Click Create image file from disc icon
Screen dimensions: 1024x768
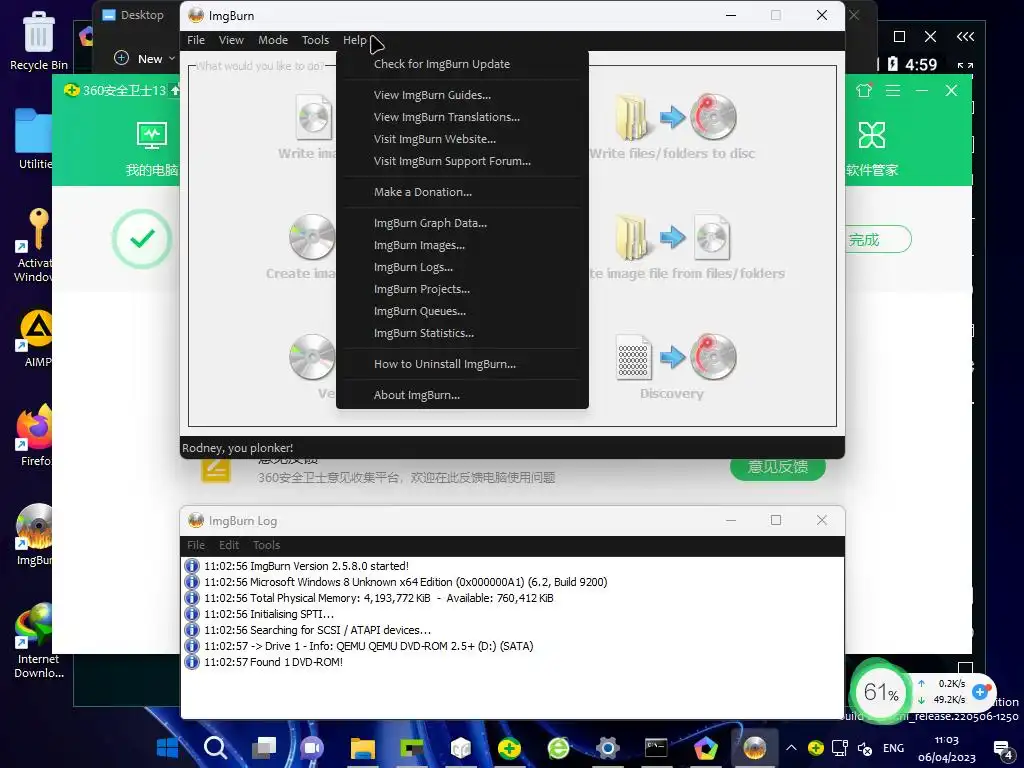tap(312, 237)
